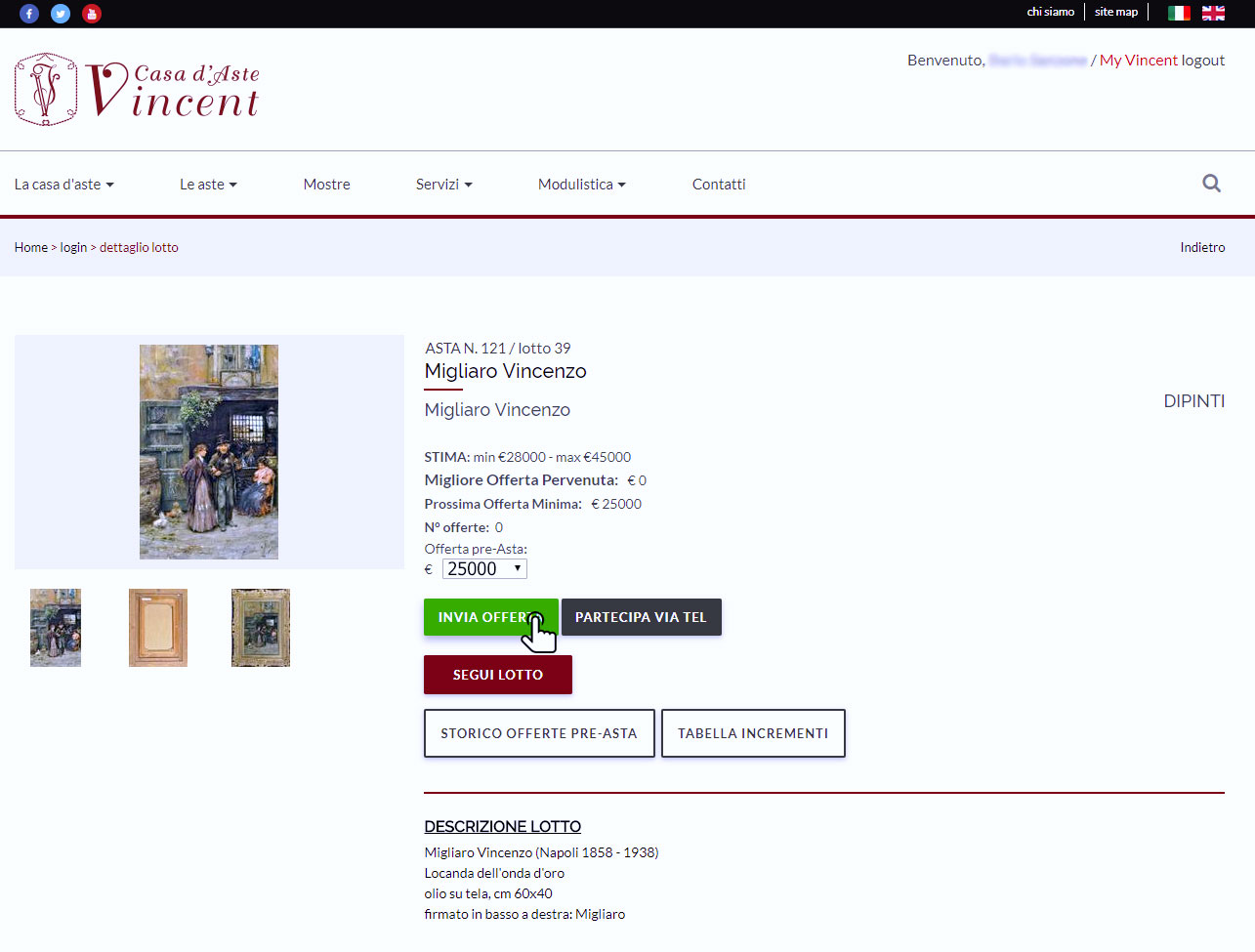Submit bid with Invia Offerta
The width and height of the screenshot is (1255, 952).
pos(491,617)
